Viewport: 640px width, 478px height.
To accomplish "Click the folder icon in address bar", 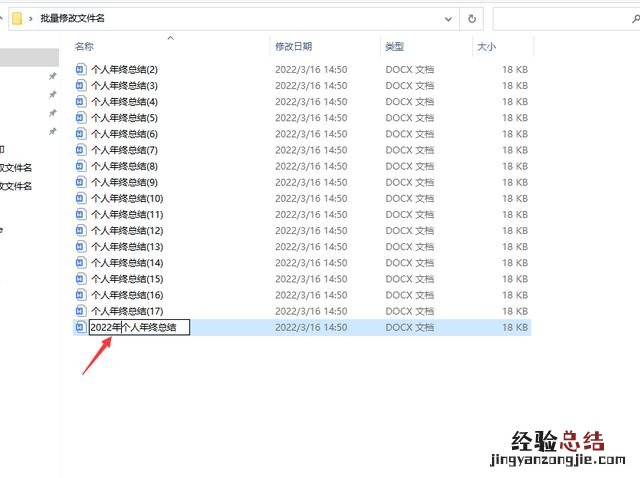I will 17,18.
